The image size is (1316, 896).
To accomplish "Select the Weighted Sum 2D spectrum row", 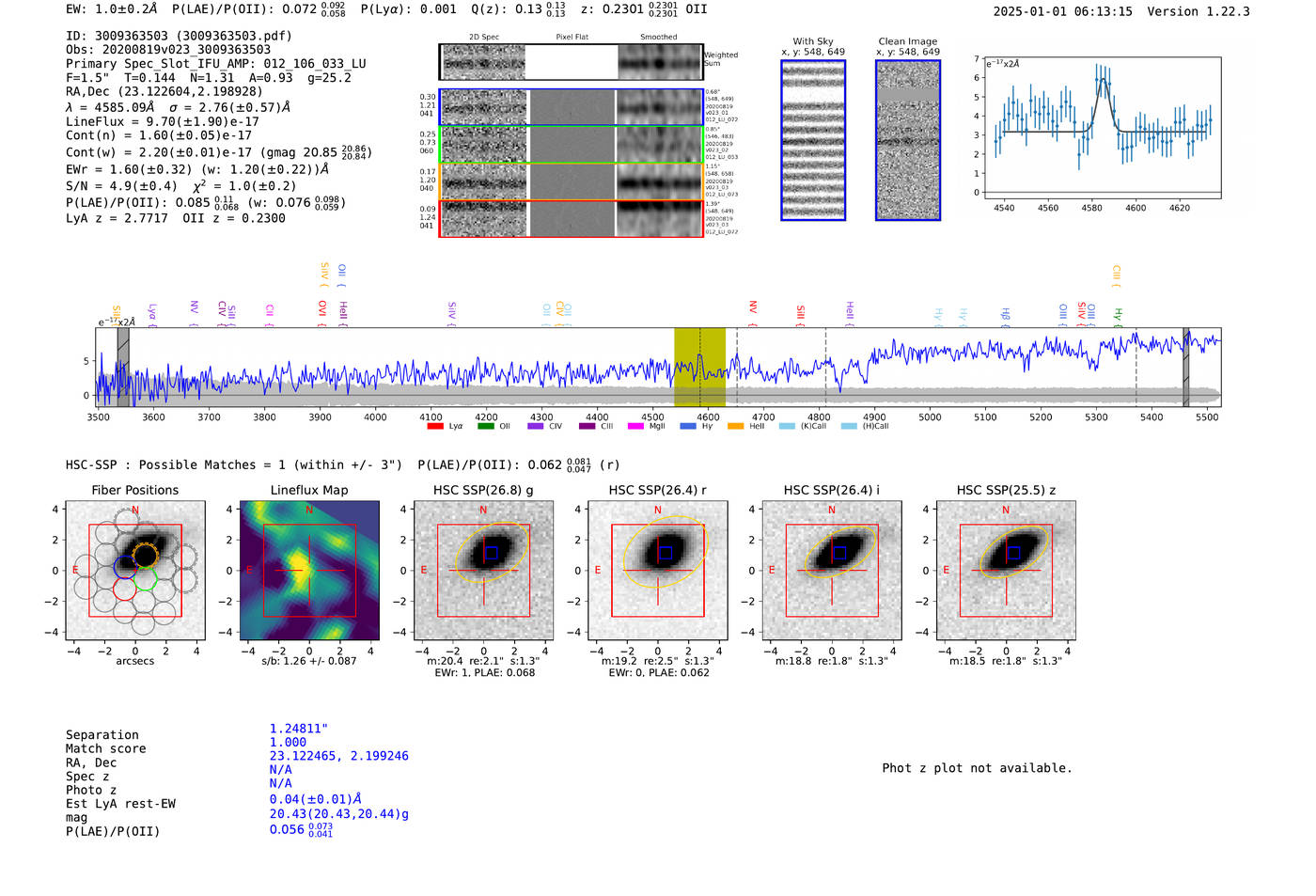I will (572, 62).
